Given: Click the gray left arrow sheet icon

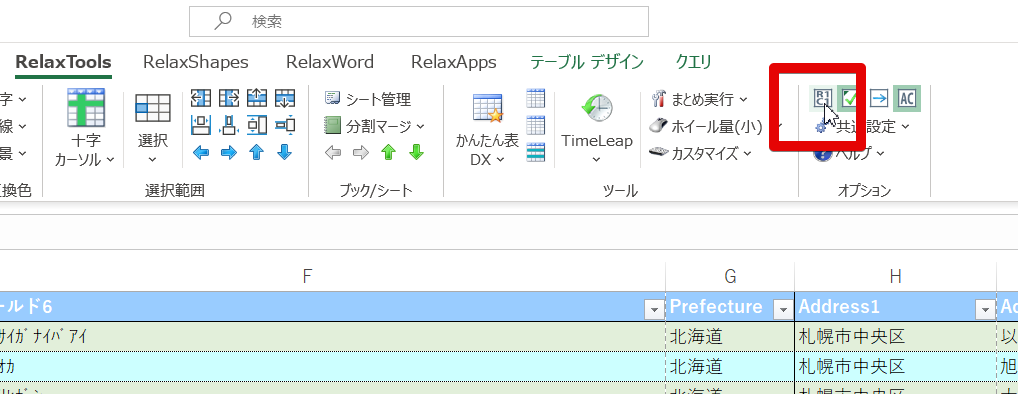Looking at the screenshot, I should (x=332, y=153).
